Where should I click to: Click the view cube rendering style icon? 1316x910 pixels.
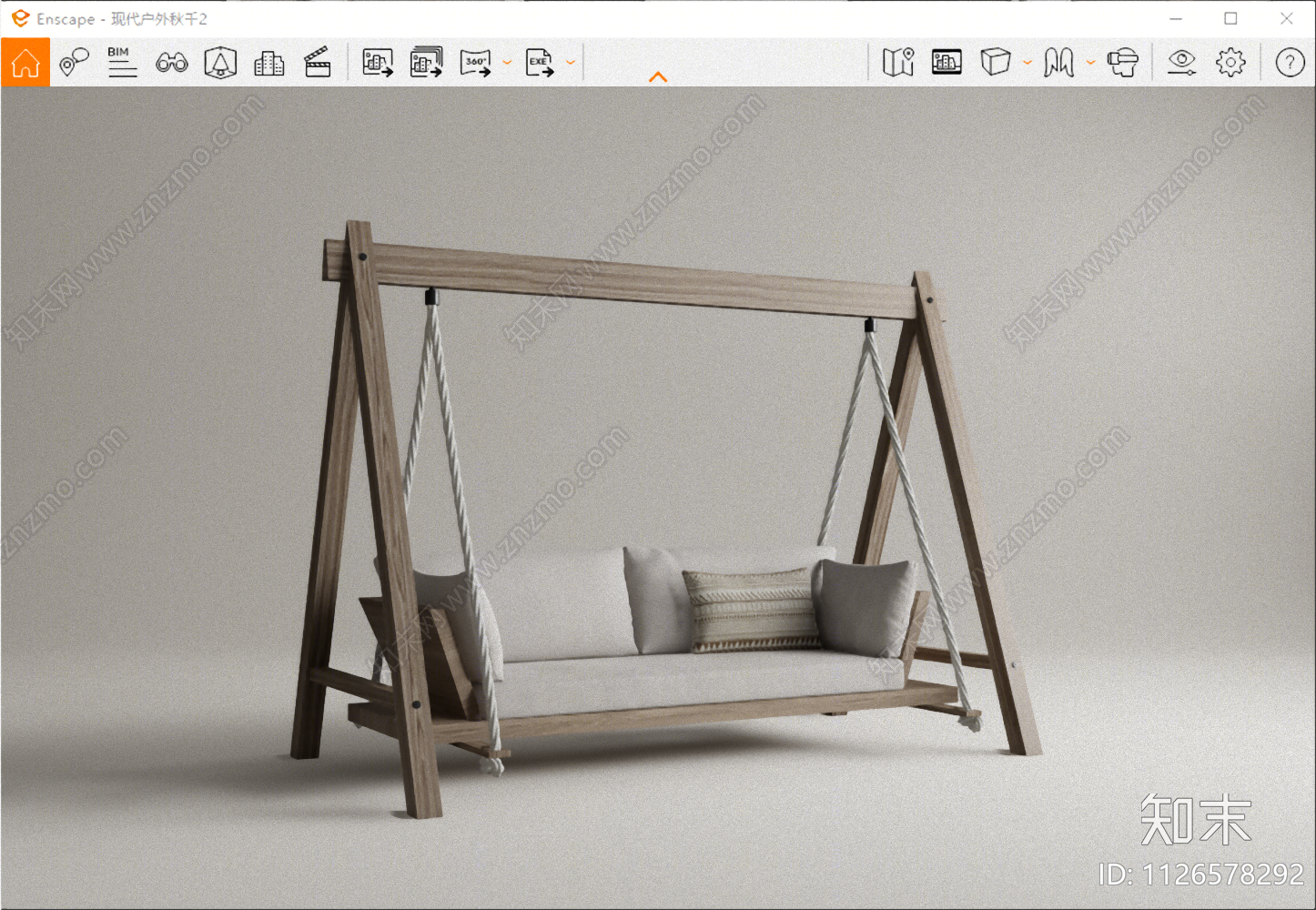point(996,62)
